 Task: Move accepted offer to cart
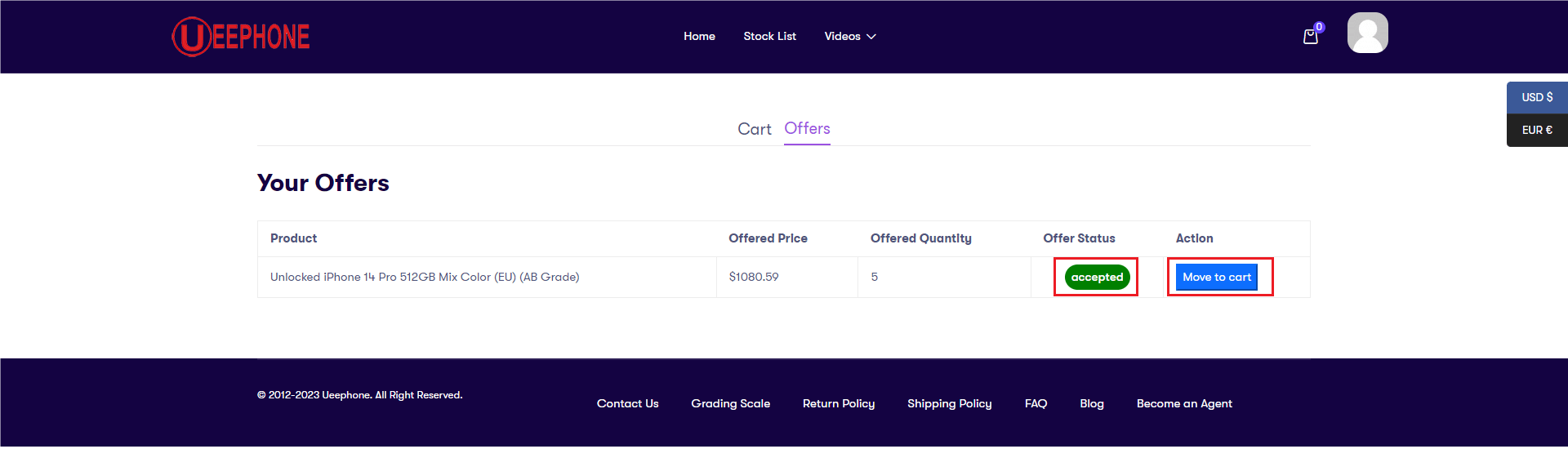pos(1216,277)
